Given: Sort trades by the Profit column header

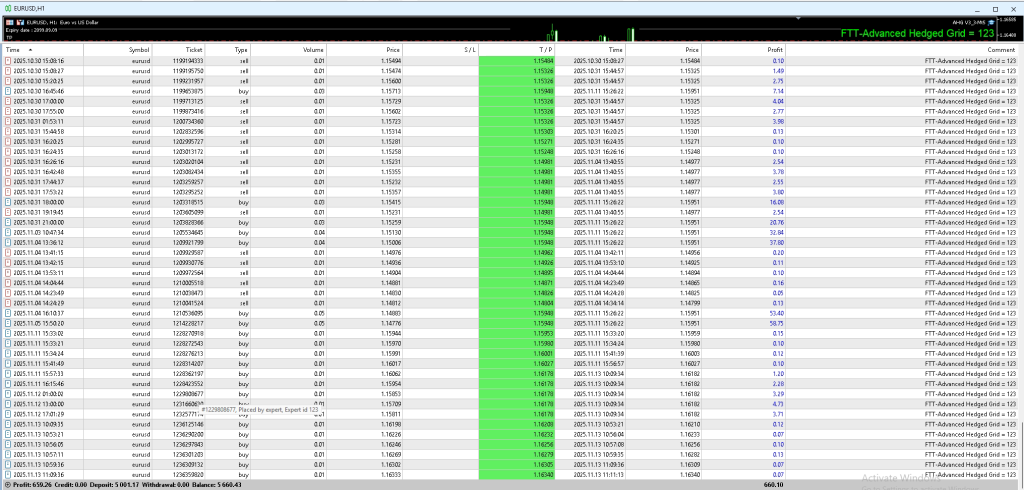Looking at the screenshot, I should pyautogui.click(x=775, y=49).
